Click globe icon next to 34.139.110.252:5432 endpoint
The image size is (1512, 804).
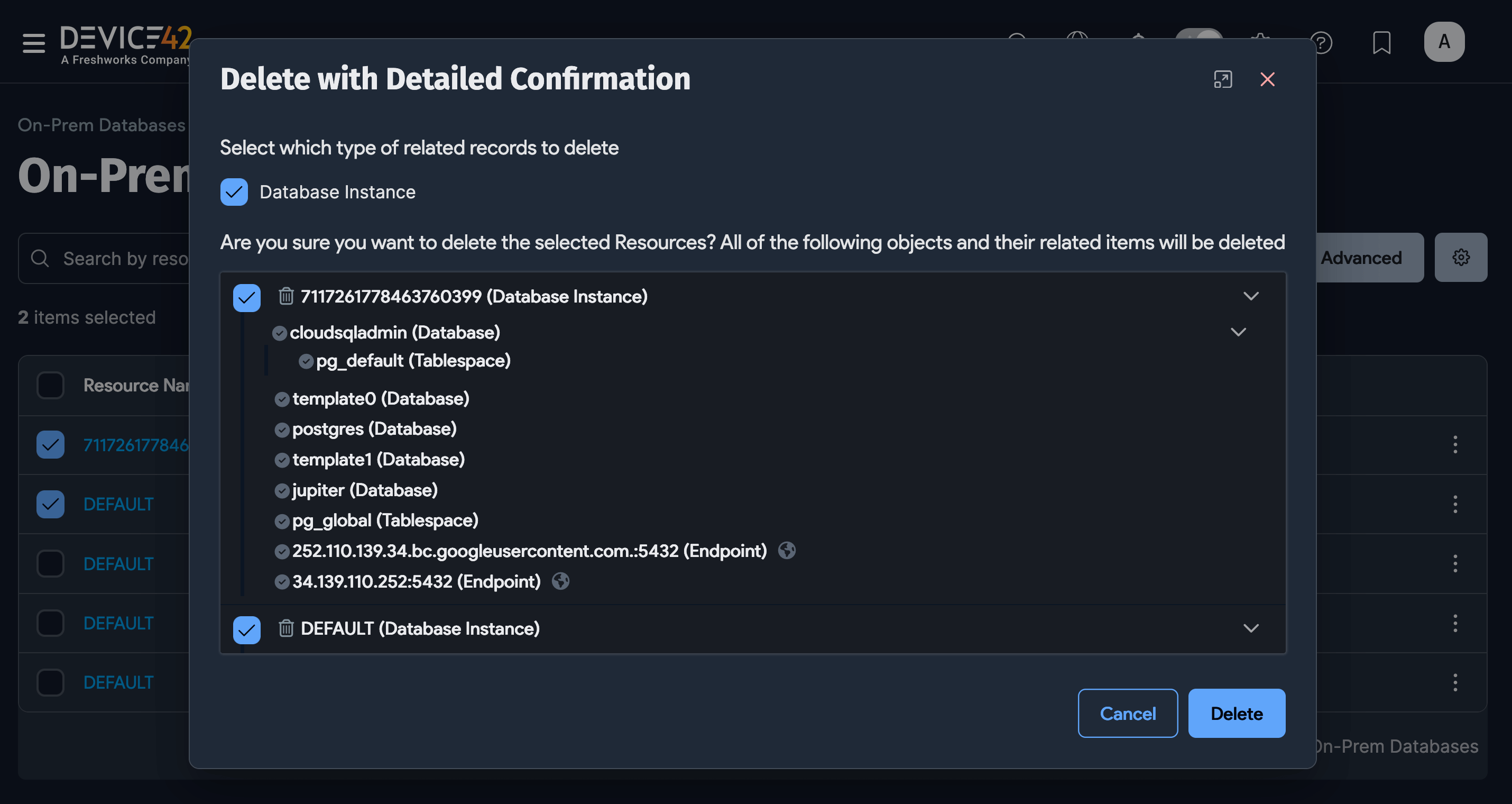(560, 581)
